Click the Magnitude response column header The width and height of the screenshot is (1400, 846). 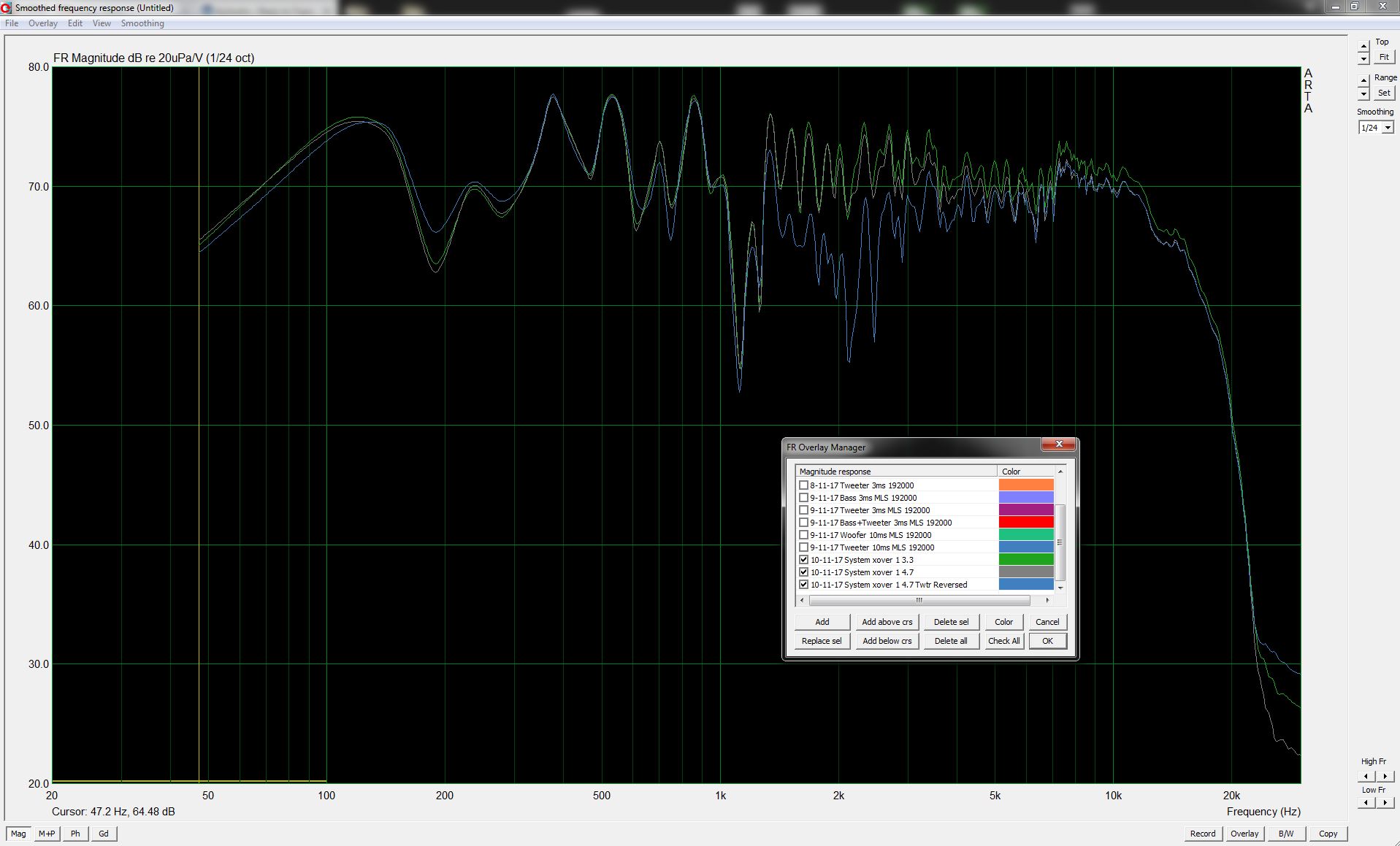896,472
